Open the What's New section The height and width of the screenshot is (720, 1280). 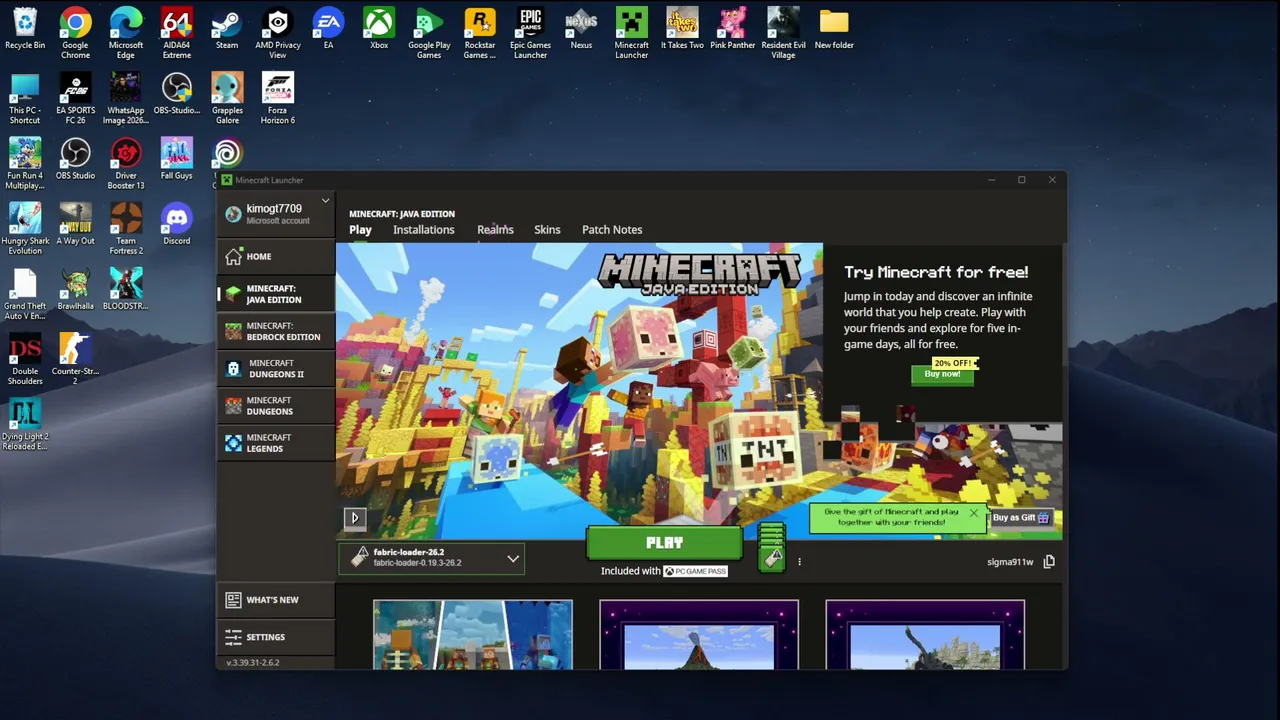coord(276,600)
